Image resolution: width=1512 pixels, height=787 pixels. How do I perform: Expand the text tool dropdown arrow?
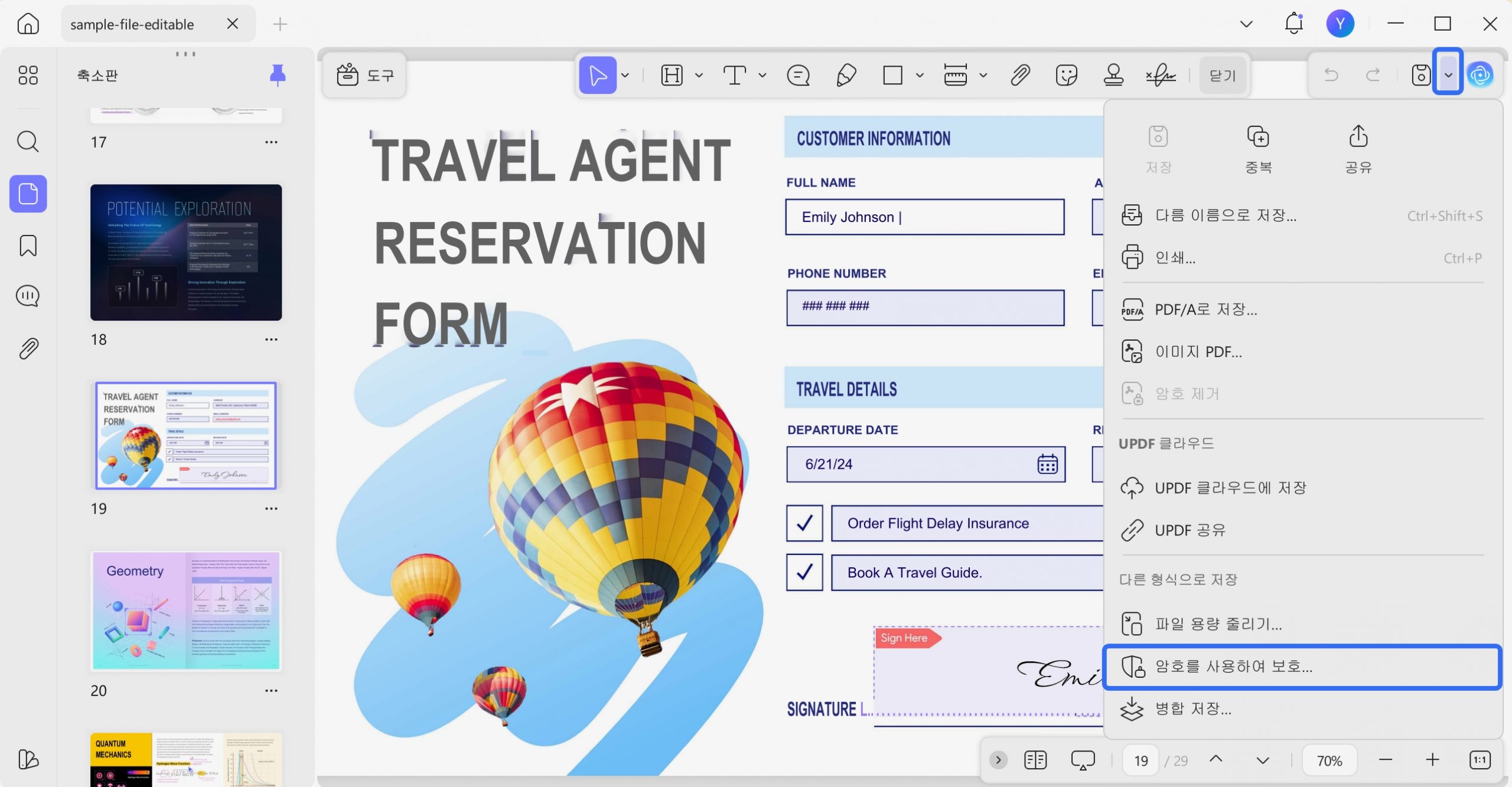762,76
